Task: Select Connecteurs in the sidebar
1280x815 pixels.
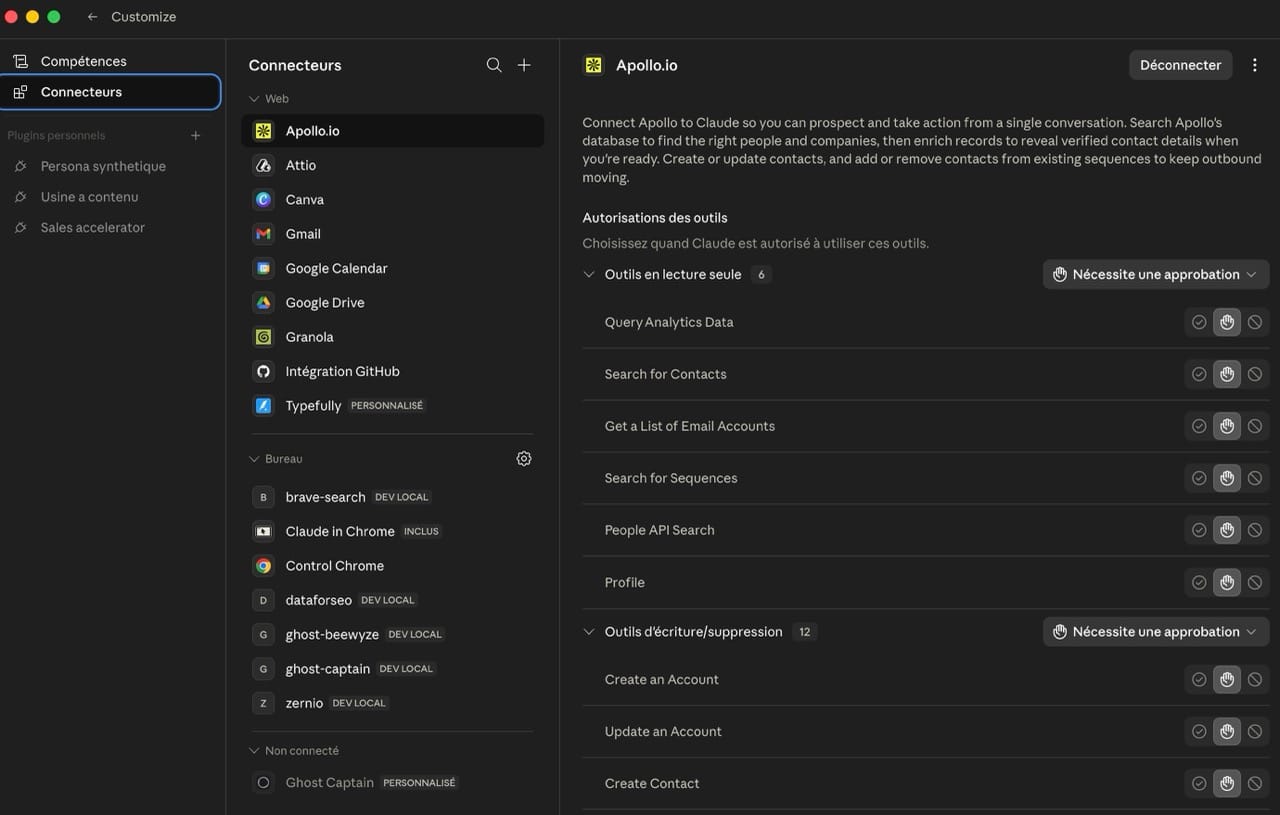Action: pos(111,92)
